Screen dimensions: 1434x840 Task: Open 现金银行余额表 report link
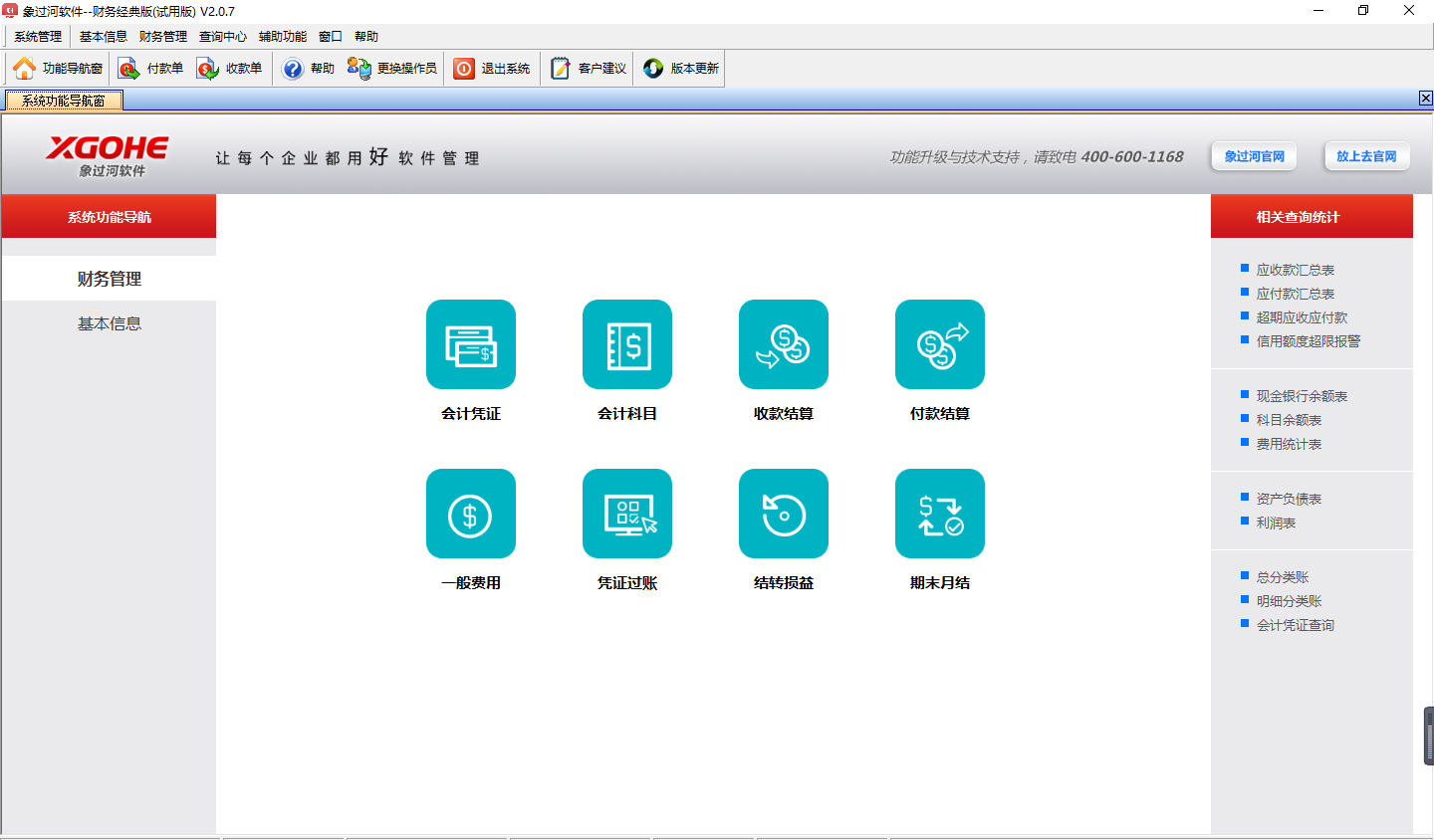(x=1302, y=396)
